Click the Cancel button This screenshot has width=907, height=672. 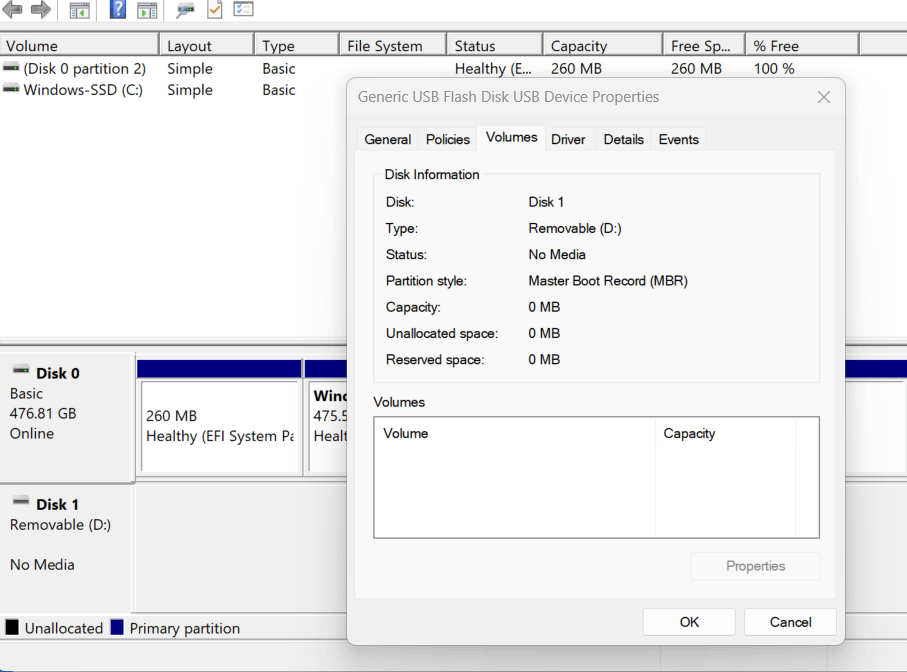click(790, 622)
